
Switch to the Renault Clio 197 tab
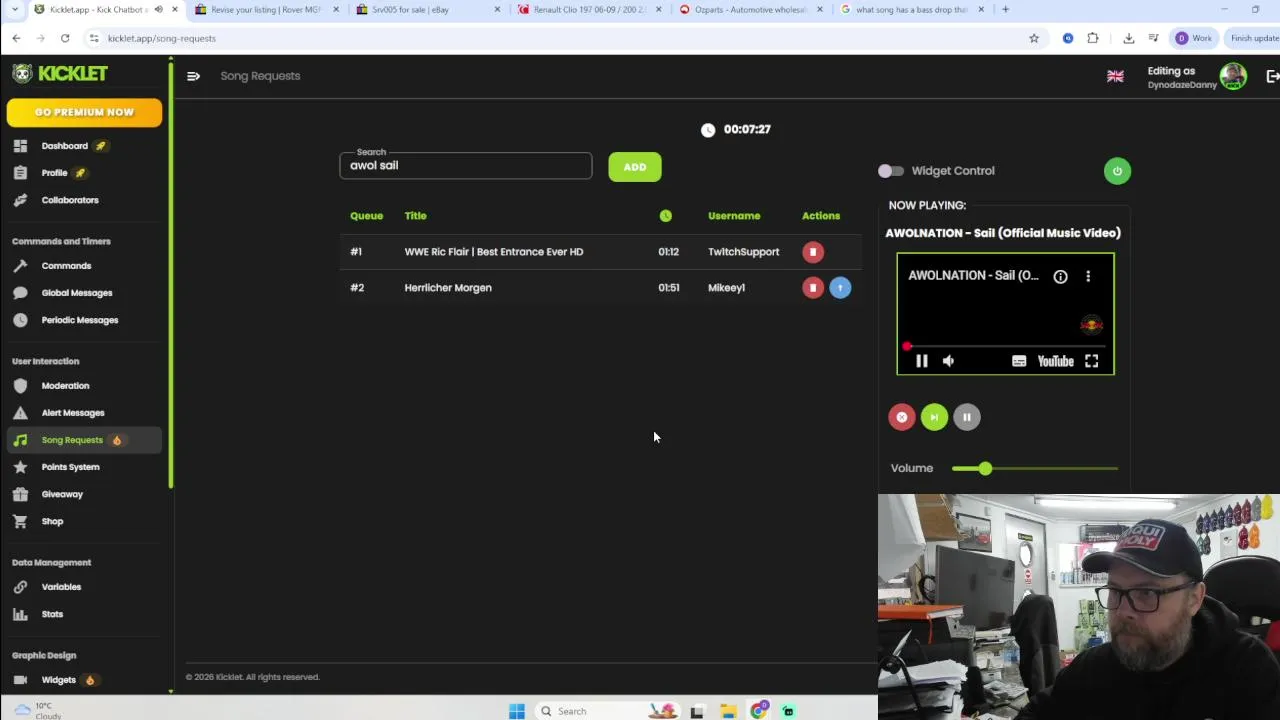[589, 10]
